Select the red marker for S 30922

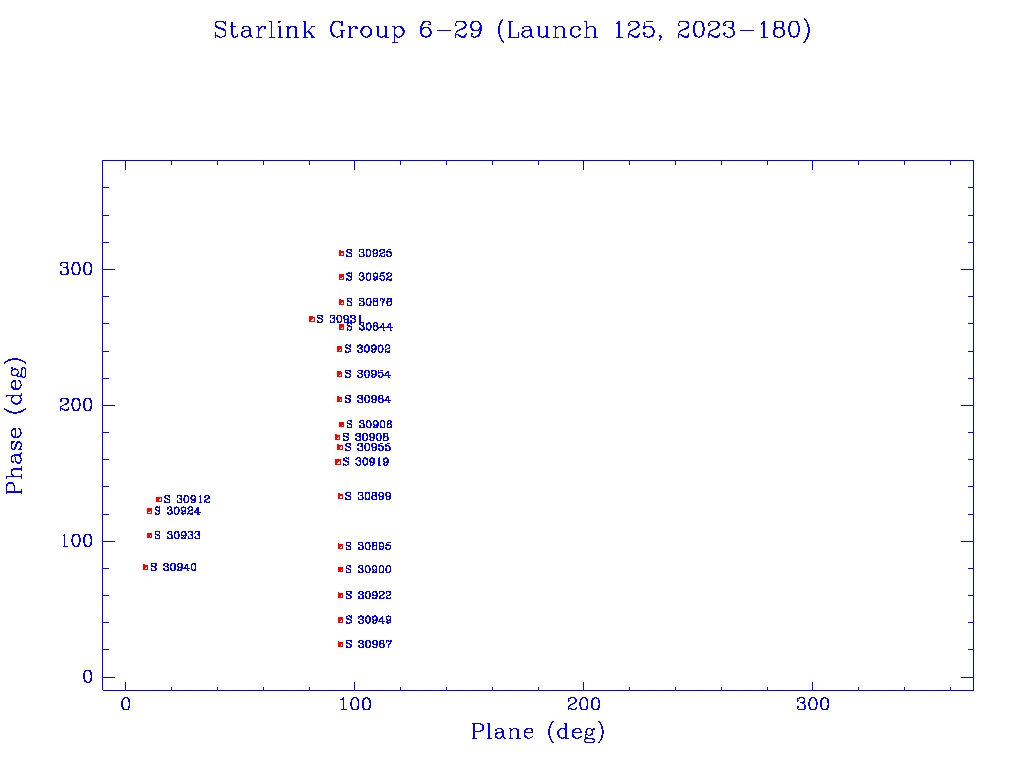click(340, 596)
